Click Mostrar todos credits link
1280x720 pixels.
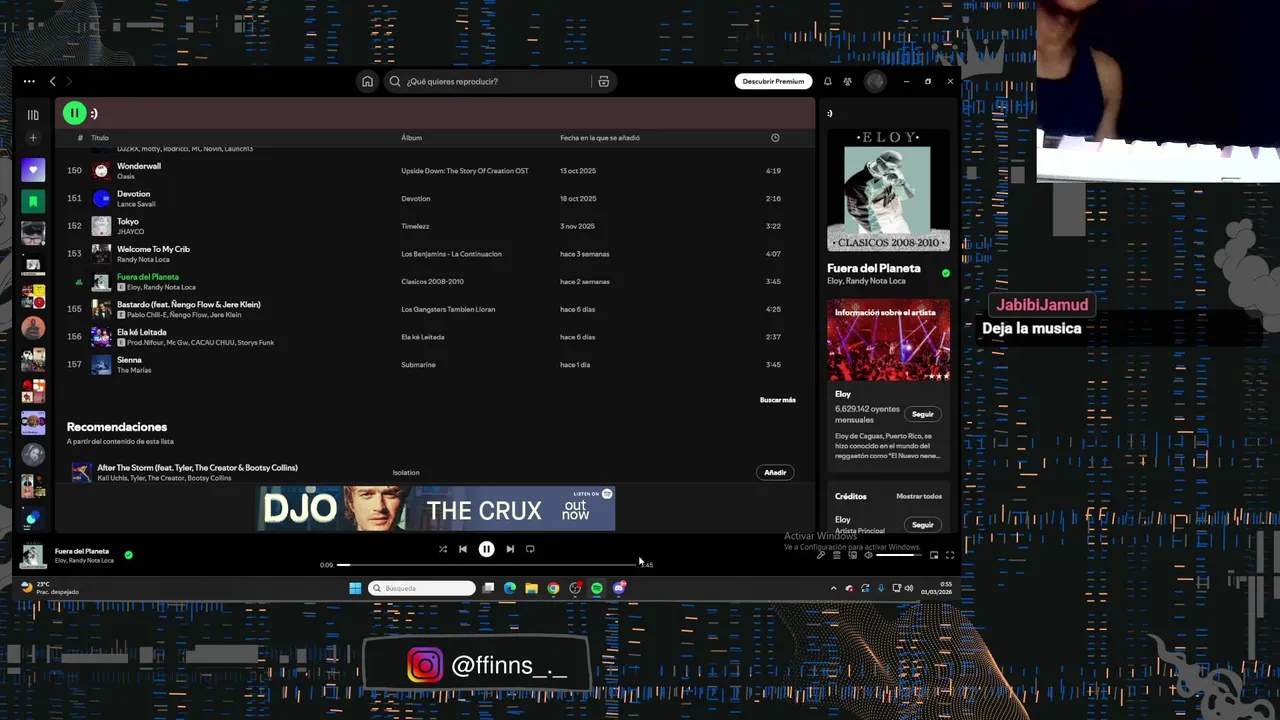[919, 496]
